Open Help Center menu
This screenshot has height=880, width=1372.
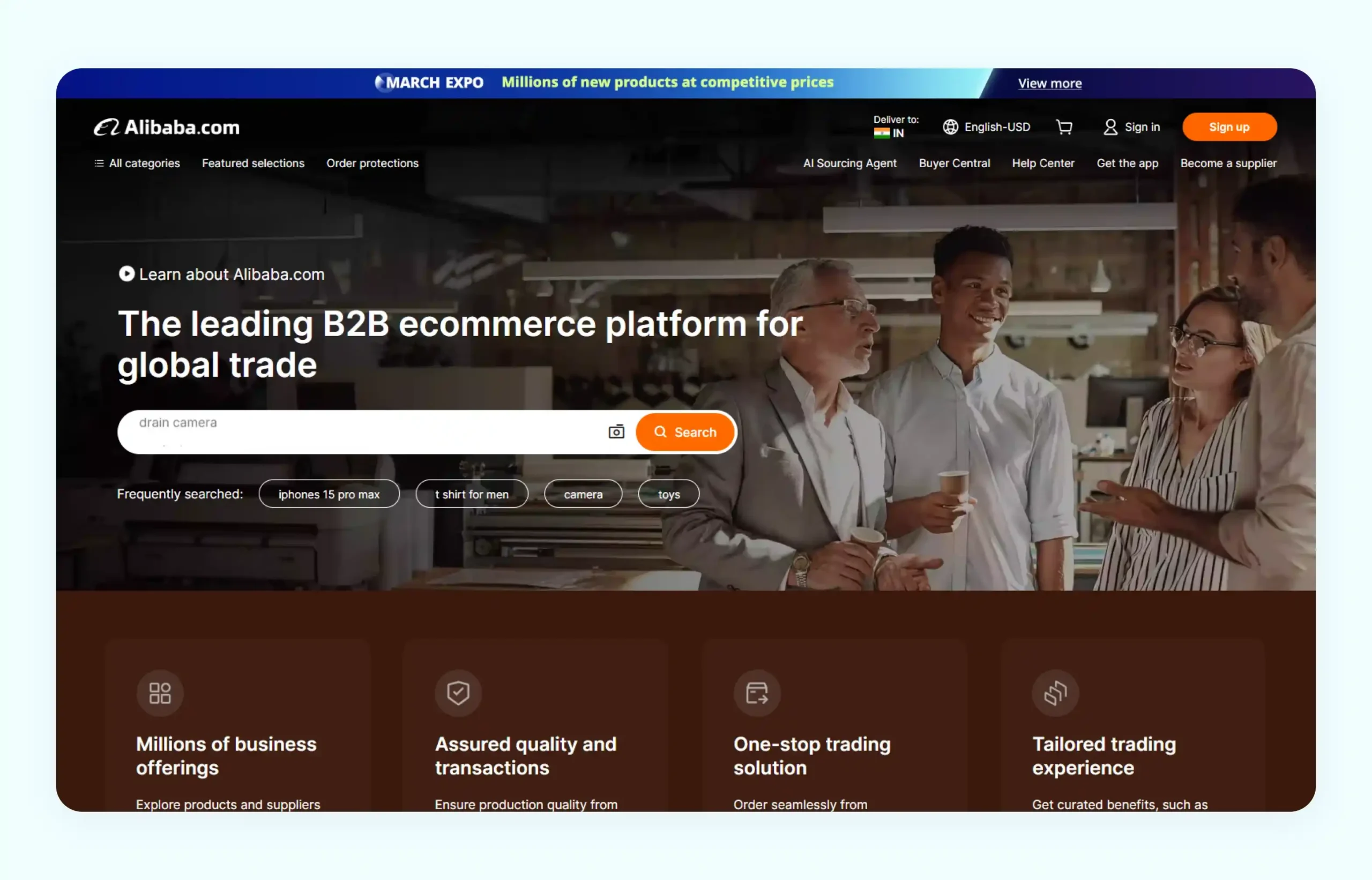coord(1043,163)
